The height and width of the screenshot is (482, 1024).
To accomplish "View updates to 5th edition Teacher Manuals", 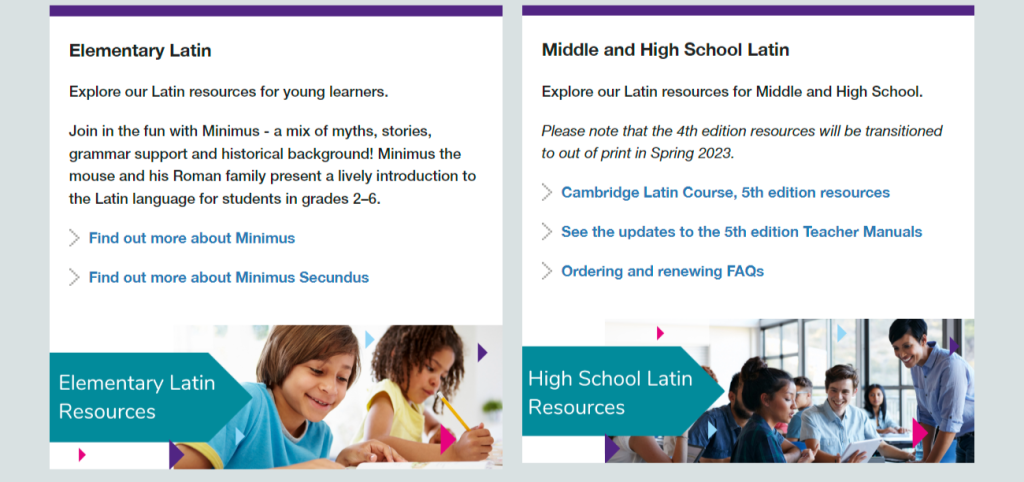I will coord(742,231).
